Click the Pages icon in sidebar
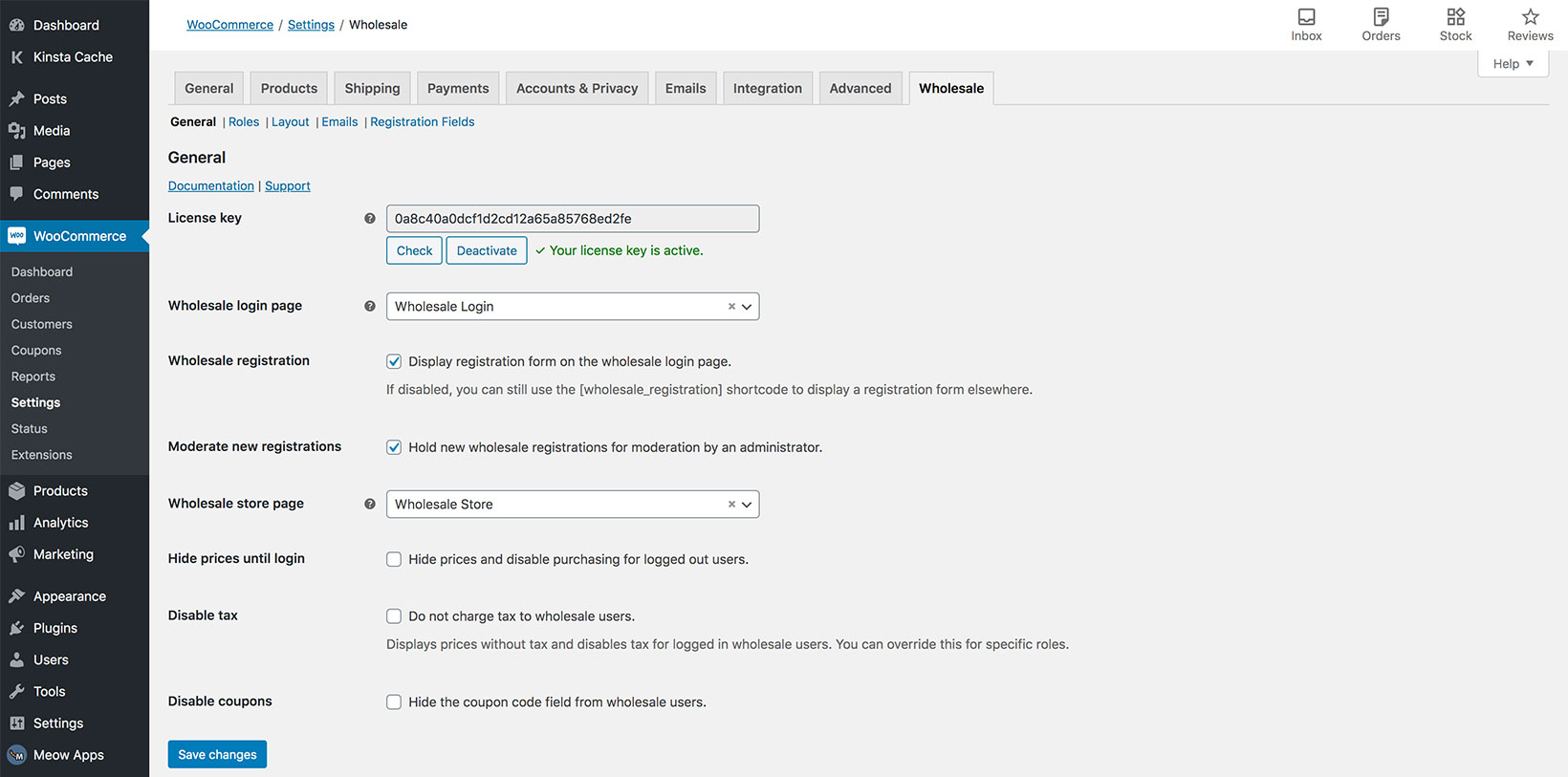 pos(17,162)
